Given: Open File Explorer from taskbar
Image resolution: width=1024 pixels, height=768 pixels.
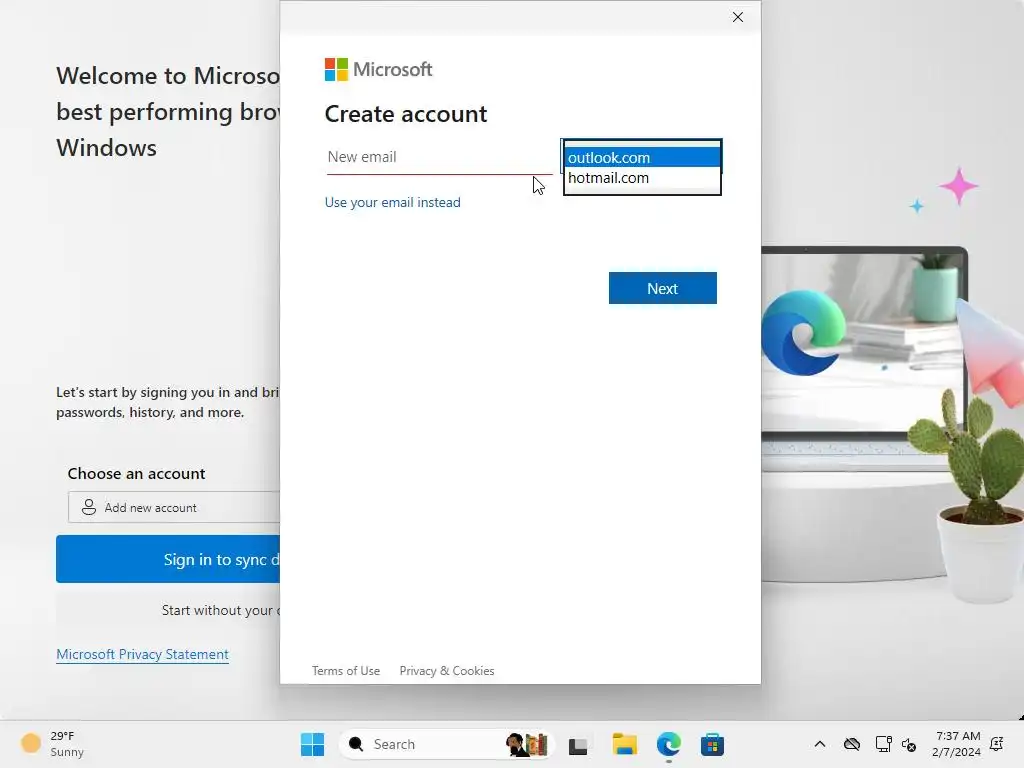Looking at the screenshot, I should click(x=624, y=744).
